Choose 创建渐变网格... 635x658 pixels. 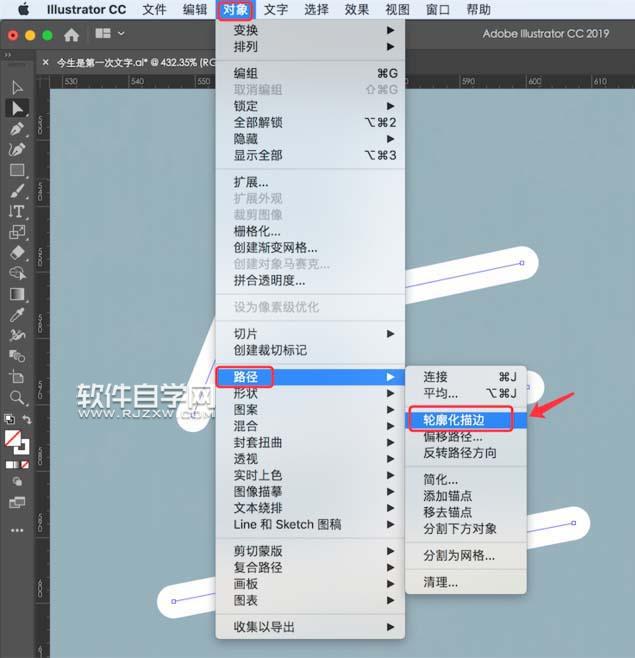click(x=310, y=248)
